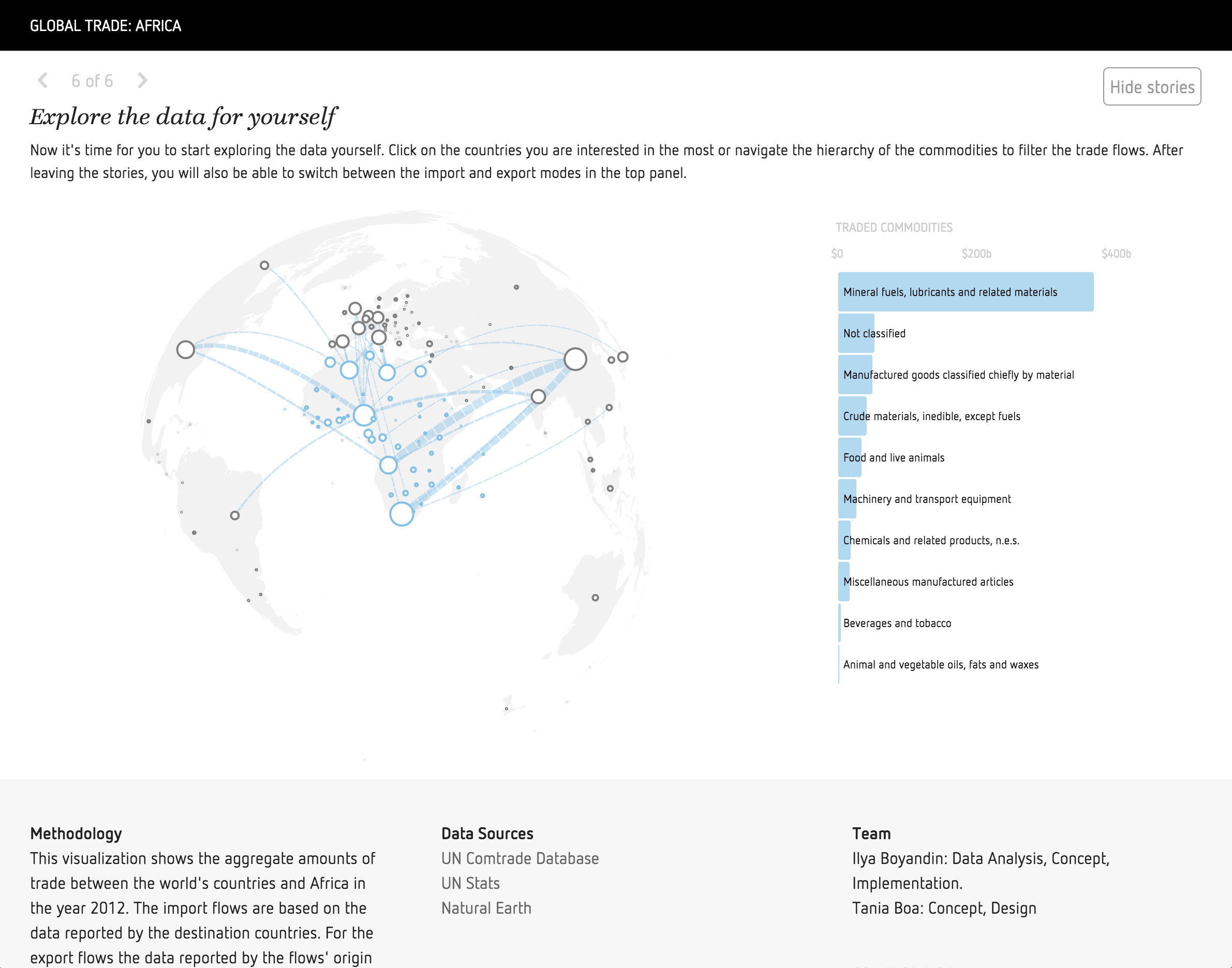Expand the Food and live animals category
The image size is (1232, 968).
(894, 457)
